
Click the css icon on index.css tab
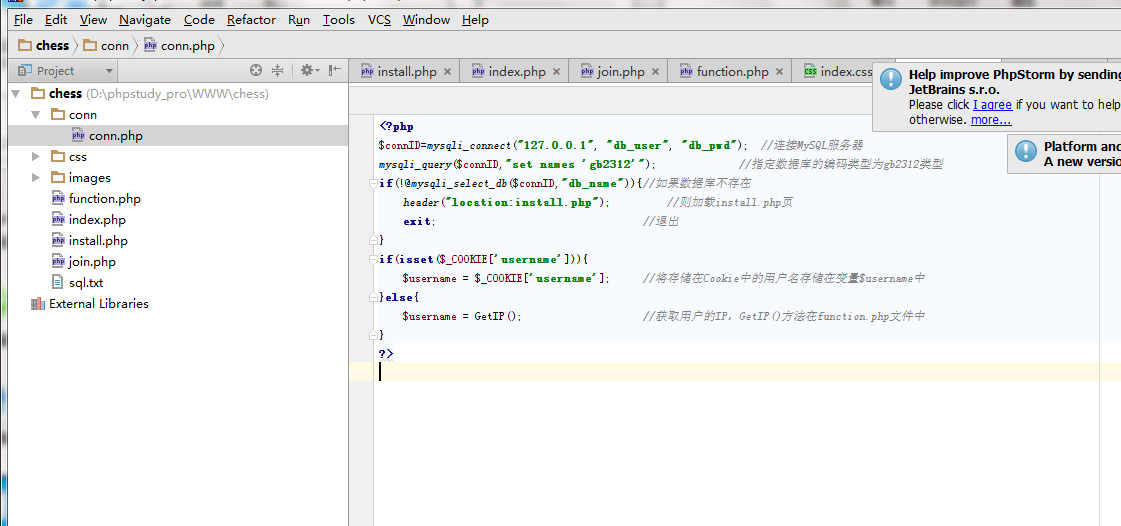tap(810, 71)
